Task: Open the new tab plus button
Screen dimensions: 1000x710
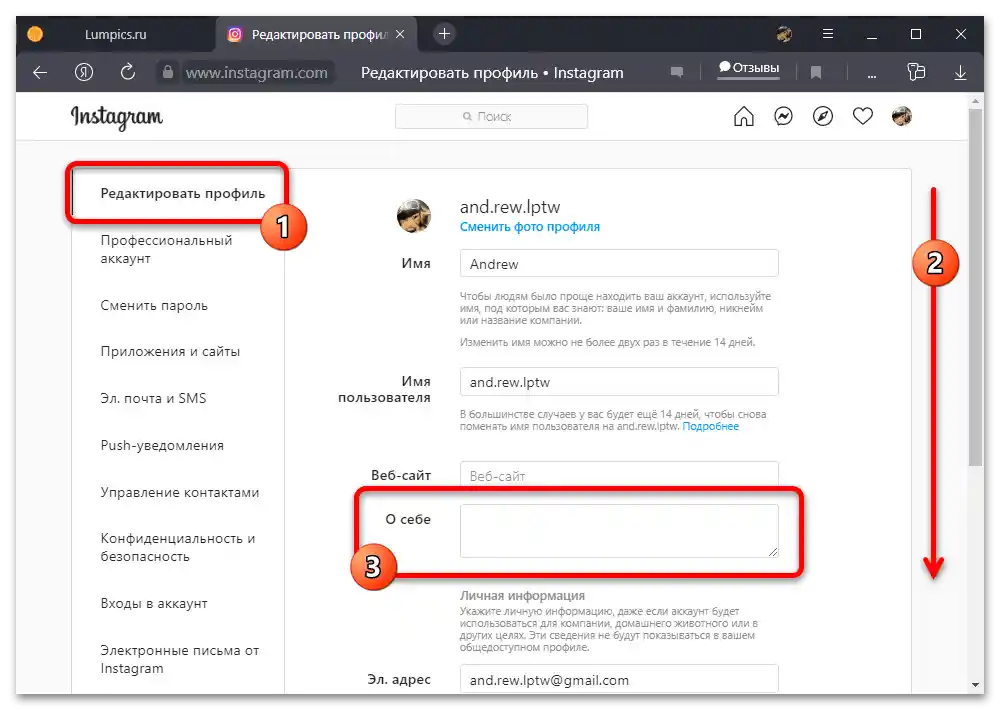Action: tap(445, 34)
